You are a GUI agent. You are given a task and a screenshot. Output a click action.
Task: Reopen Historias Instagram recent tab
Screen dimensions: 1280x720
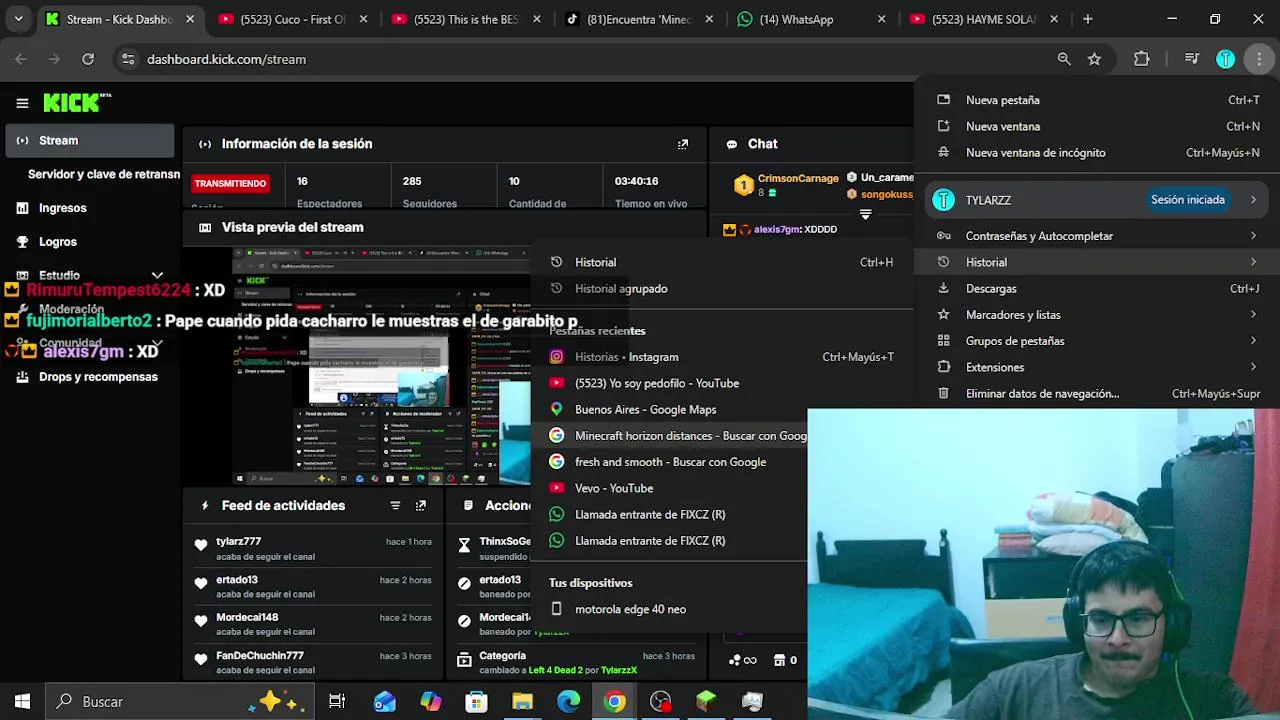(721, 357)
